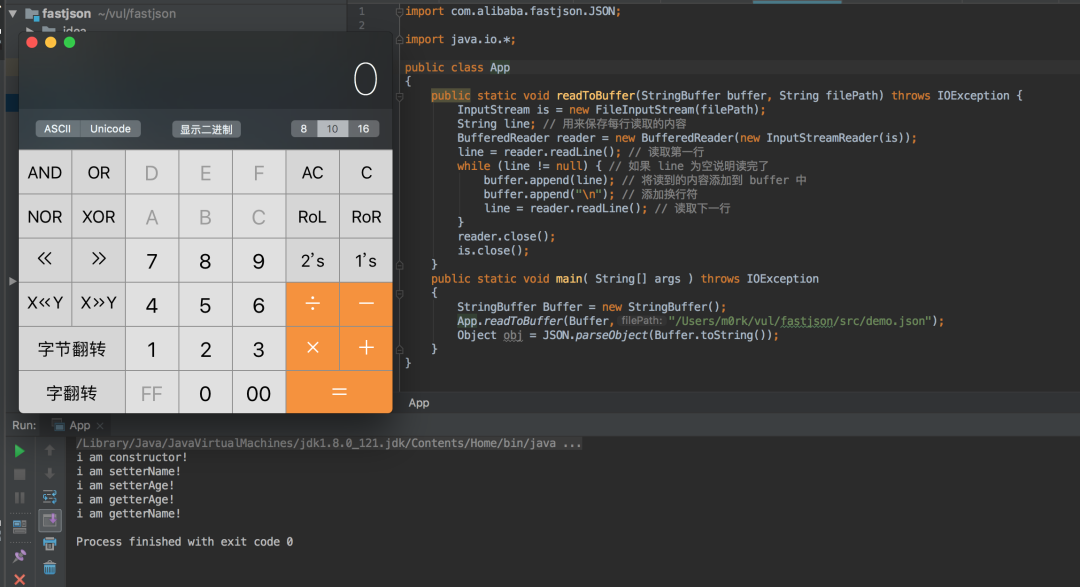Click the Pause output icon in Run panel

point(20,497)
